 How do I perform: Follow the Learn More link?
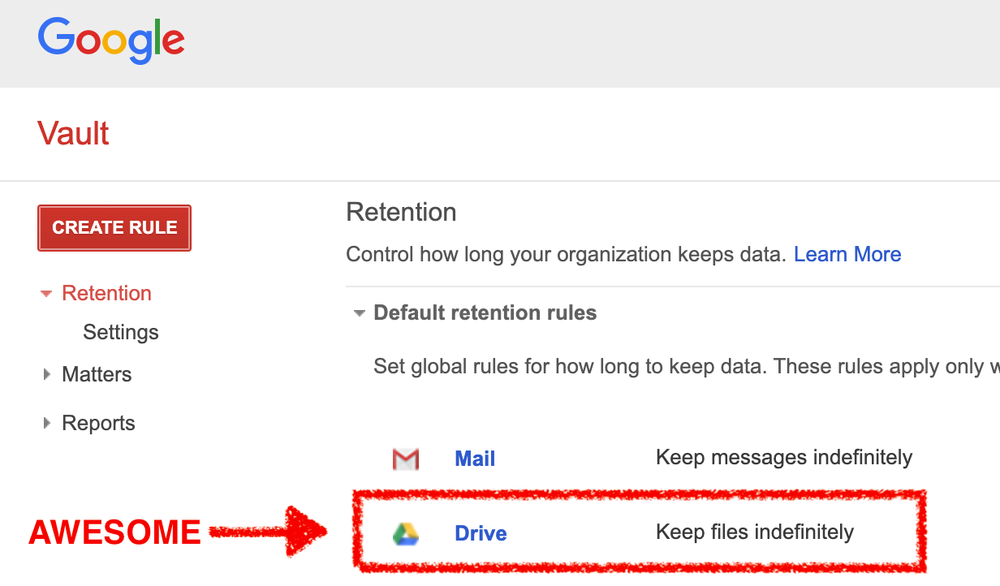[847, 254]
